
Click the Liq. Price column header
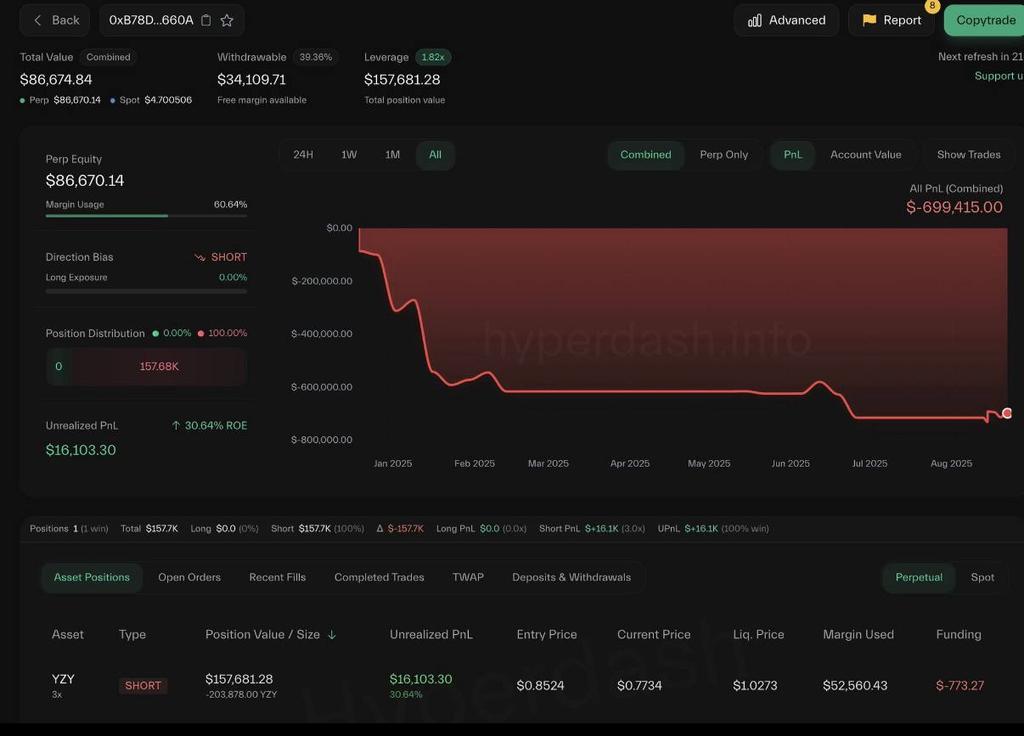click(758, 634)
